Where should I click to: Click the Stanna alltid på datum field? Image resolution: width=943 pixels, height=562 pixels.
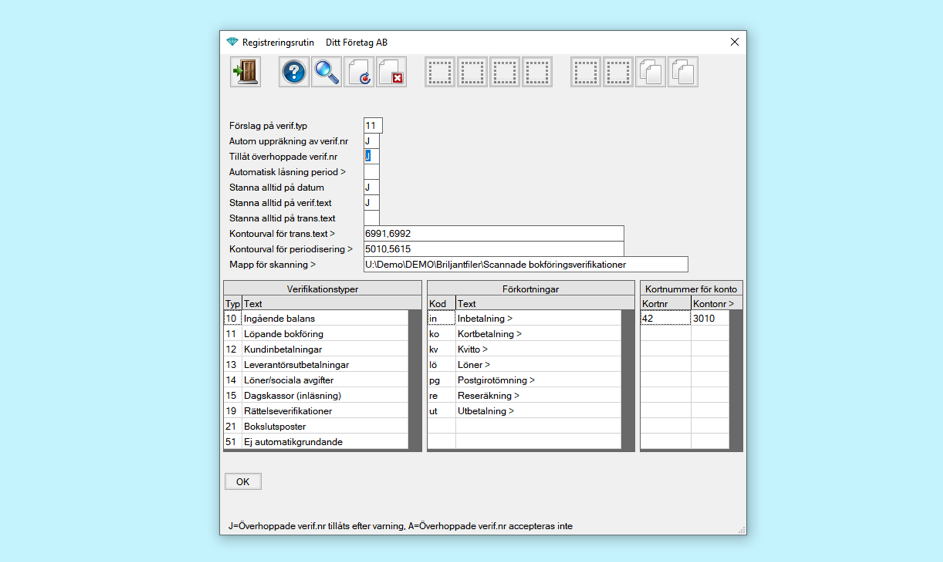point(371,188)
